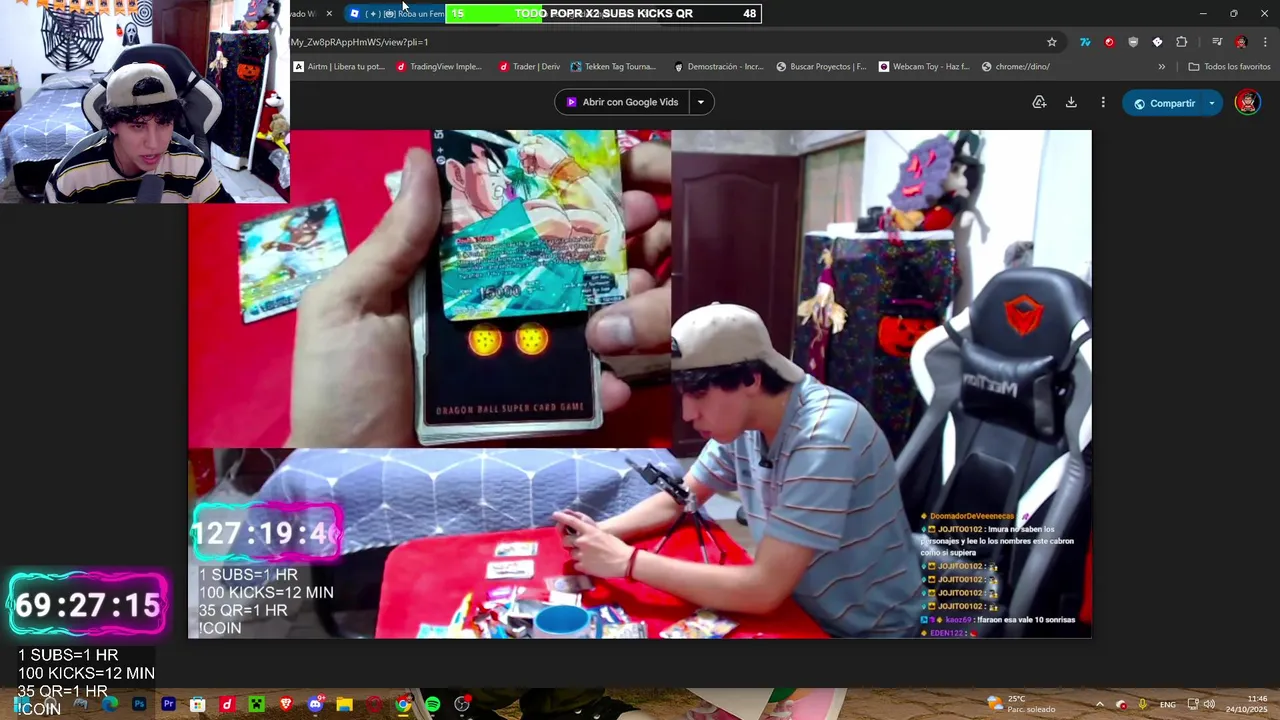This screenshot has height=720, width=1280.
Task: Open the media controls toolbar icon
Action: click(x=1217, y=42)
